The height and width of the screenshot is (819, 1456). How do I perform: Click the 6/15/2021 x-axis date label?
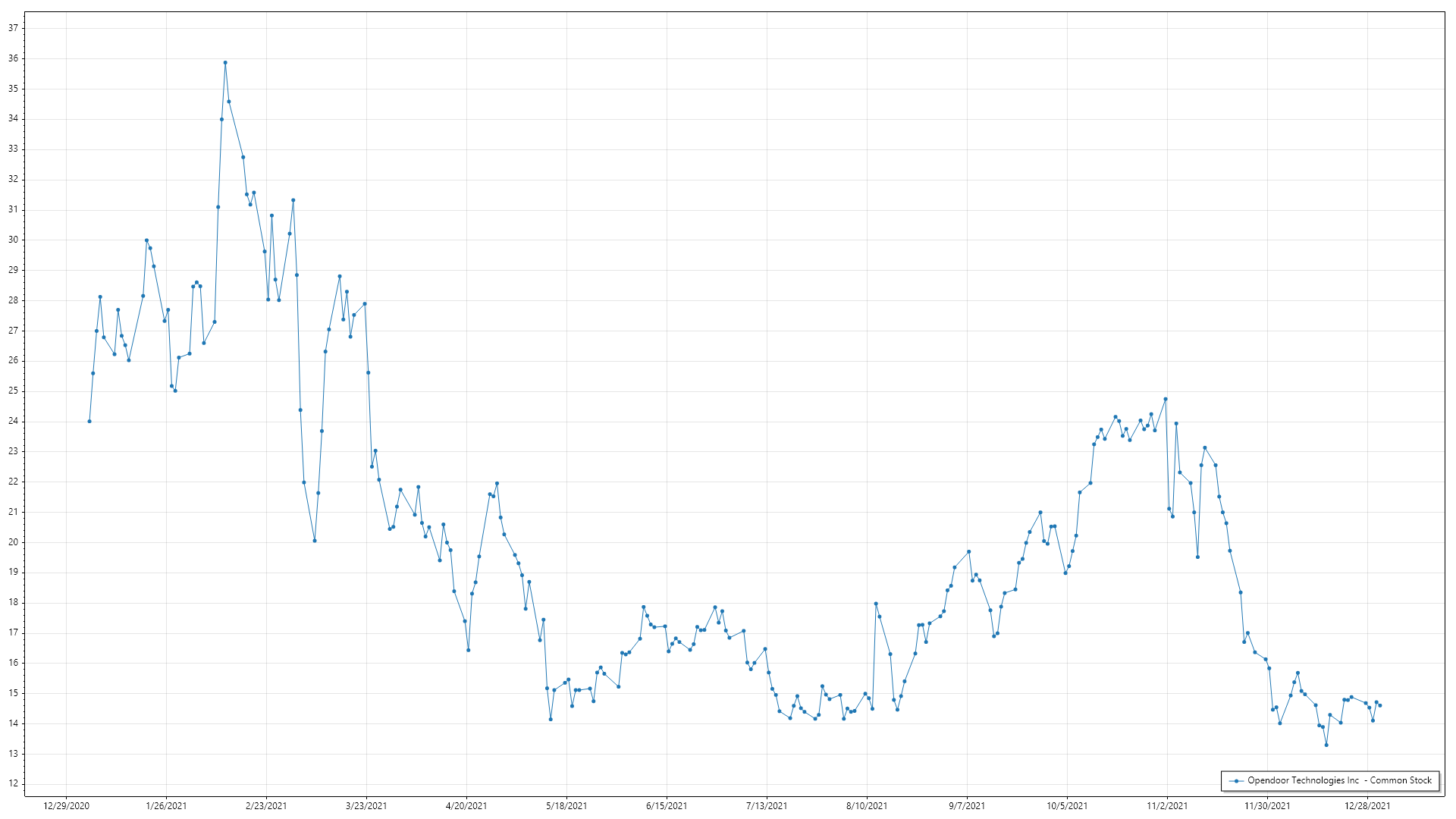(x=667, y=806)
